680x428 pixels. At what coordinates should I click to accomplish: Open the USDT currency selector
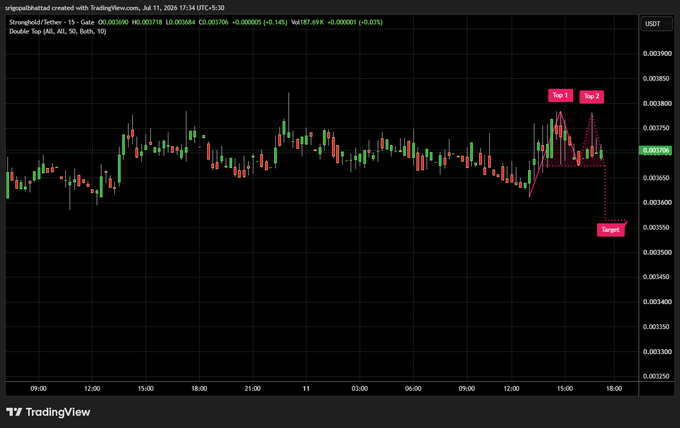[657, 24]
